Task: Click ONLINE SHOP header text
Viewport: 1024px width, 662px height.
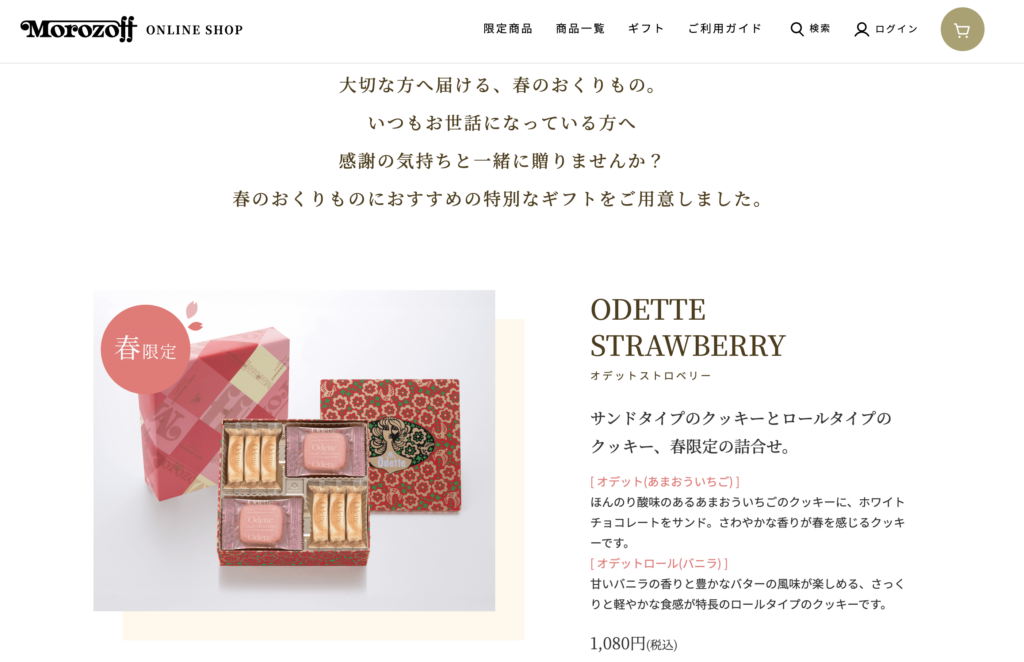Action: (x=195, y=30)
